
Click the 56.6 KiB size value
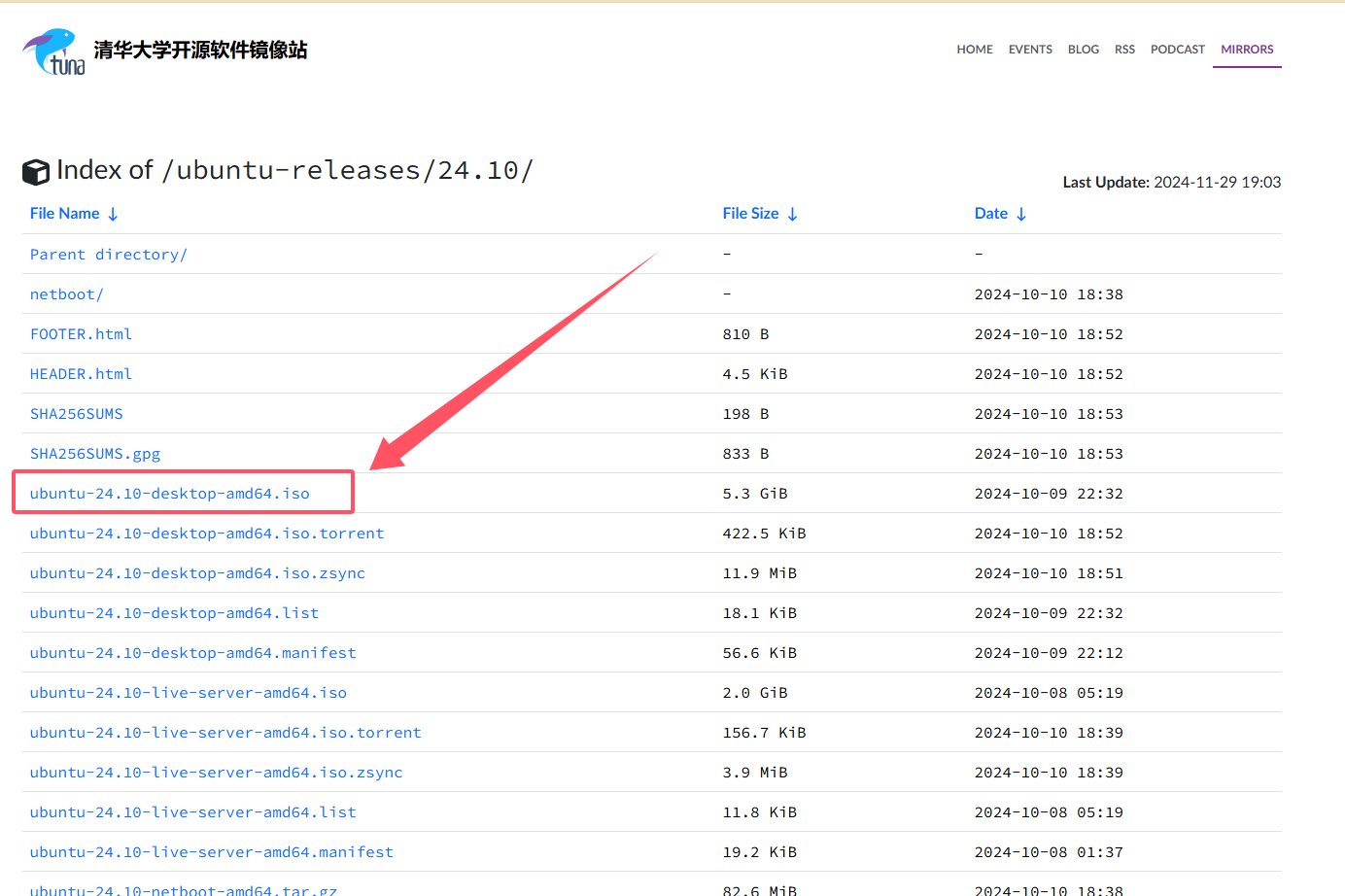tap(760, 653)
